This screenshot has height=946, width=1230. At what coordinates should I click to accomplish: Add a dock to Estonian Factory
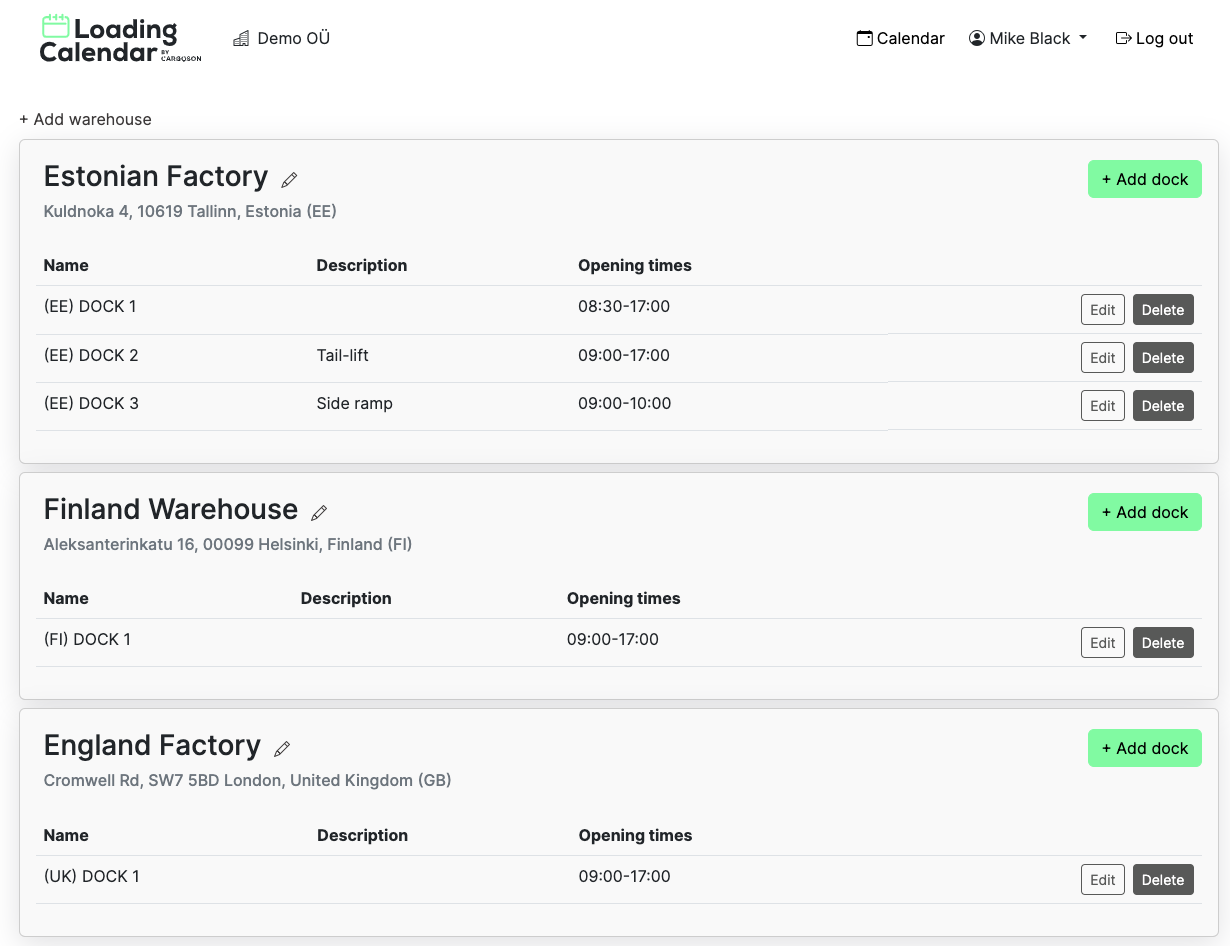[1144, 179]
